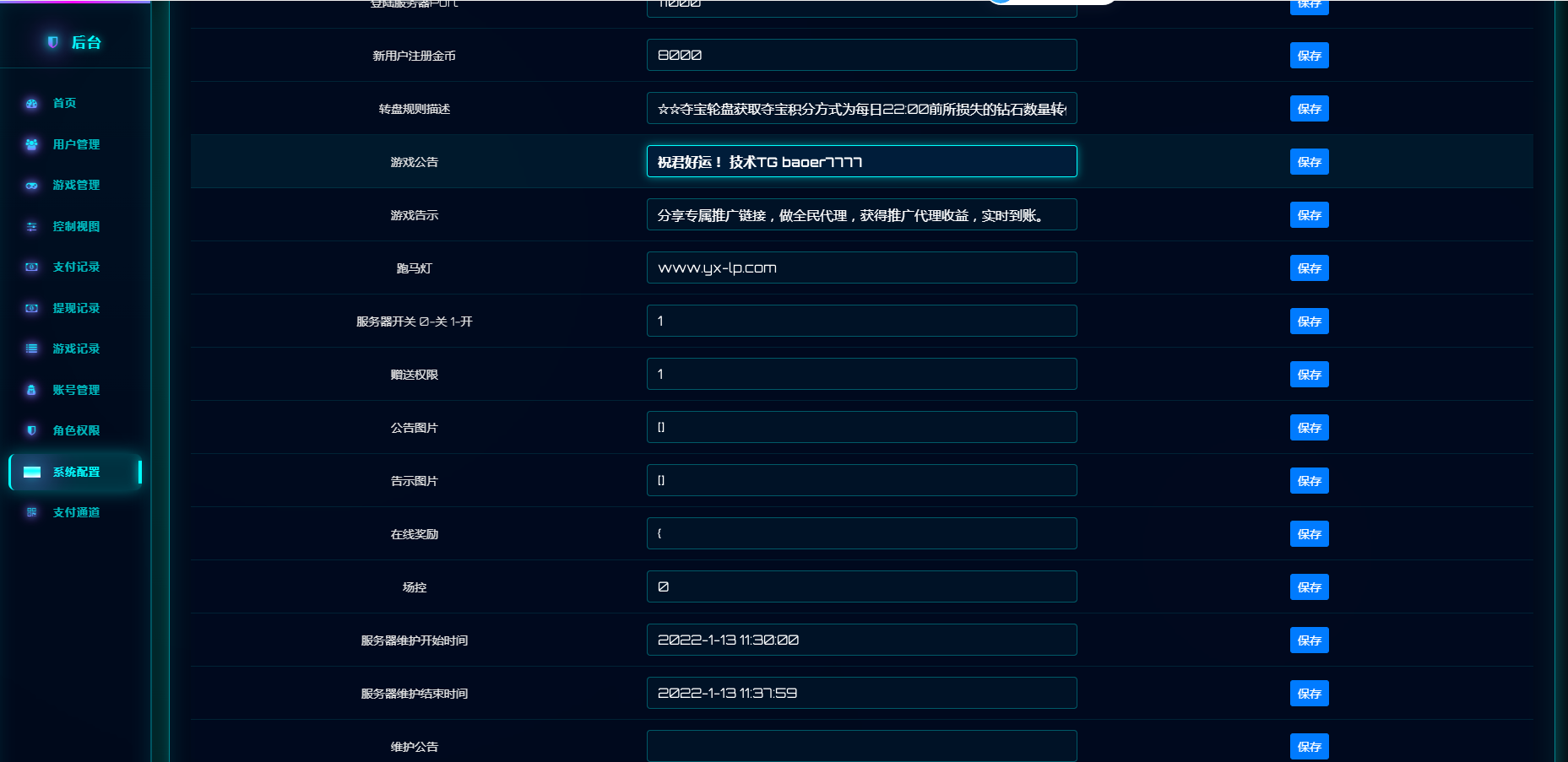This screenshot has width=1568, height=762.
Task: Click the 首页 home icon in sidebar
Action: pos(31,104)
